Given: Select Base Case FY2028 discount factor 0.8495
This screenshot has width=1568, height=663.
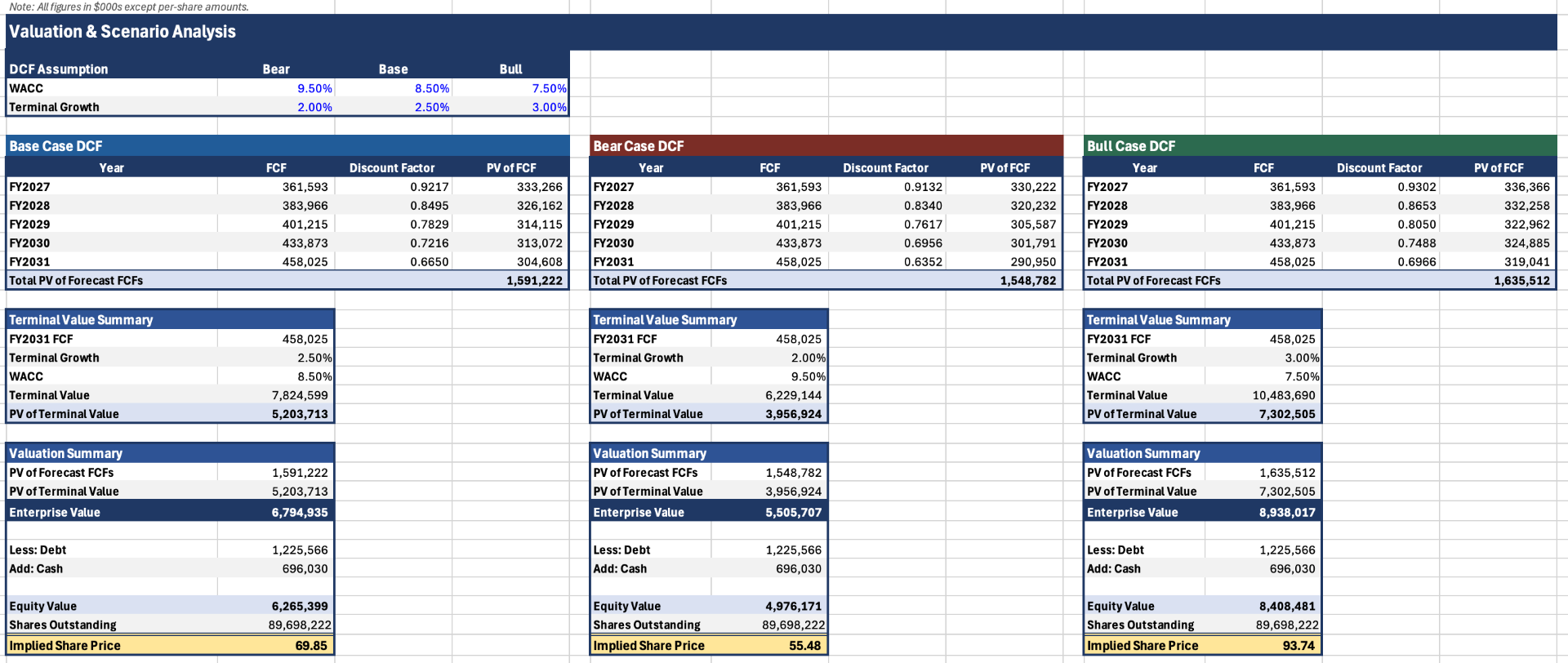Looking at the screenshot, I should click(429, 206).
